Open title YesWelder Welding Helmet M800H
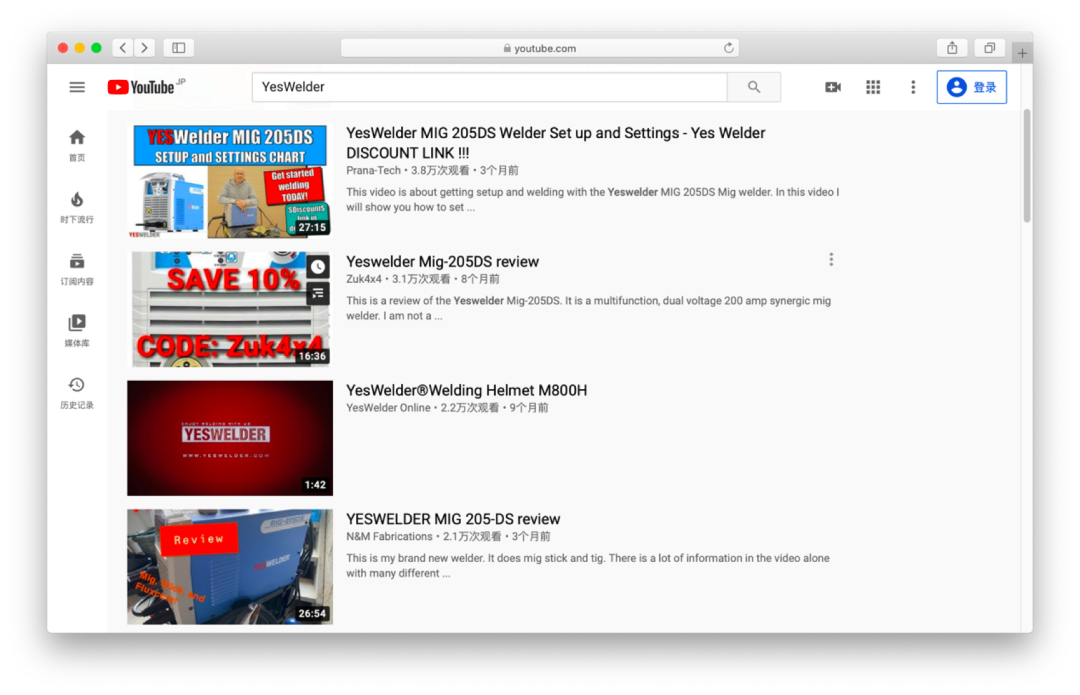The height and width of the screenshot is (695, 1080). click(466, 391)
